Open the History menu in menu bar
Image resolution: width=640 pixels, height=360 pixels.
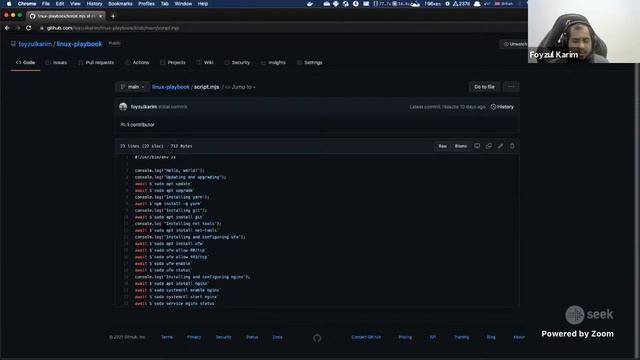[94, 4]
